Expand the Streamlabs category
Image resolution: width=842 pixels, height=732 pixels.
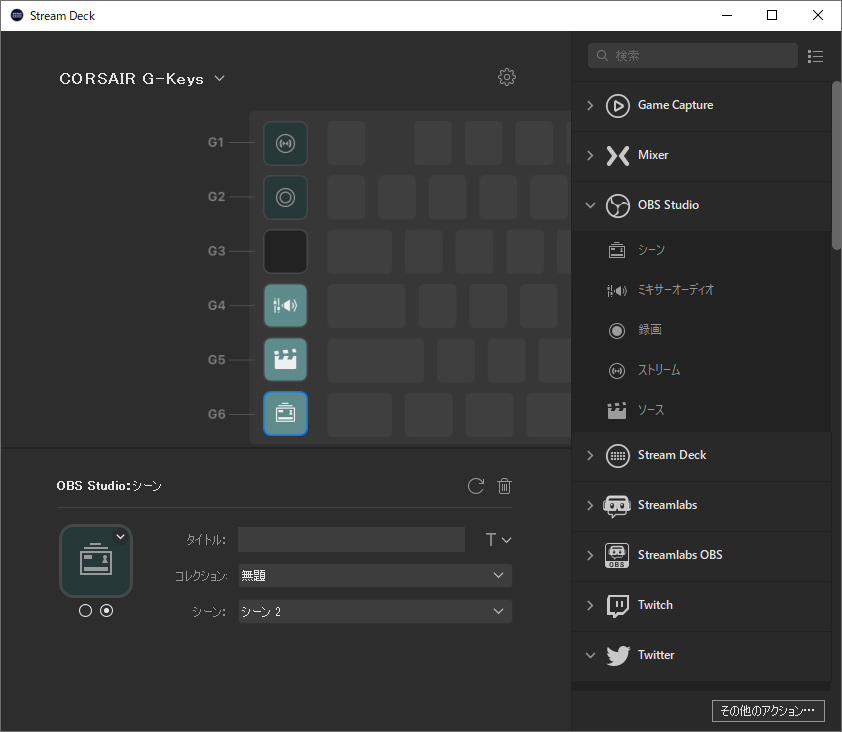(x=590, y=506)
